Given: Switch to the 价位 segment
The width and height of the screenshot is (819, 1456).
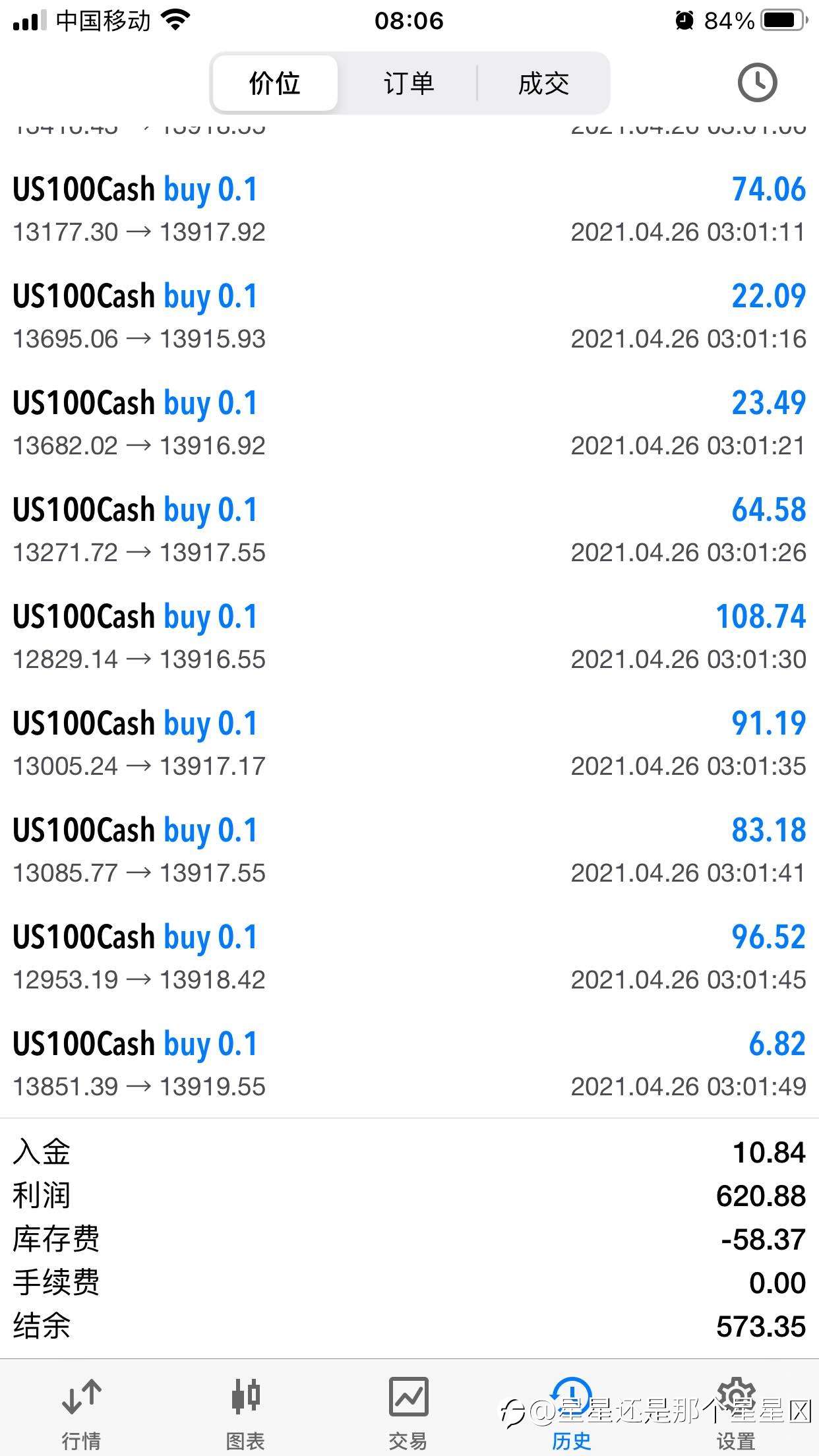Looking at the screenshot, I should point(275,83).
